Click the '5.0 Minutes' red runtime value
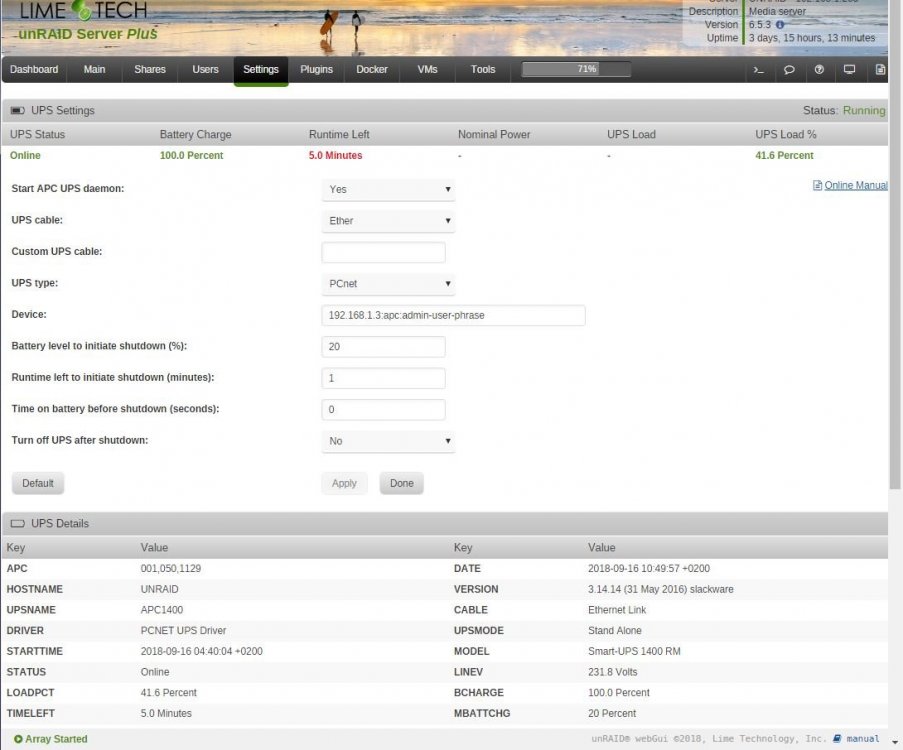Screen dimensions: 903x750 click(335, 156)
